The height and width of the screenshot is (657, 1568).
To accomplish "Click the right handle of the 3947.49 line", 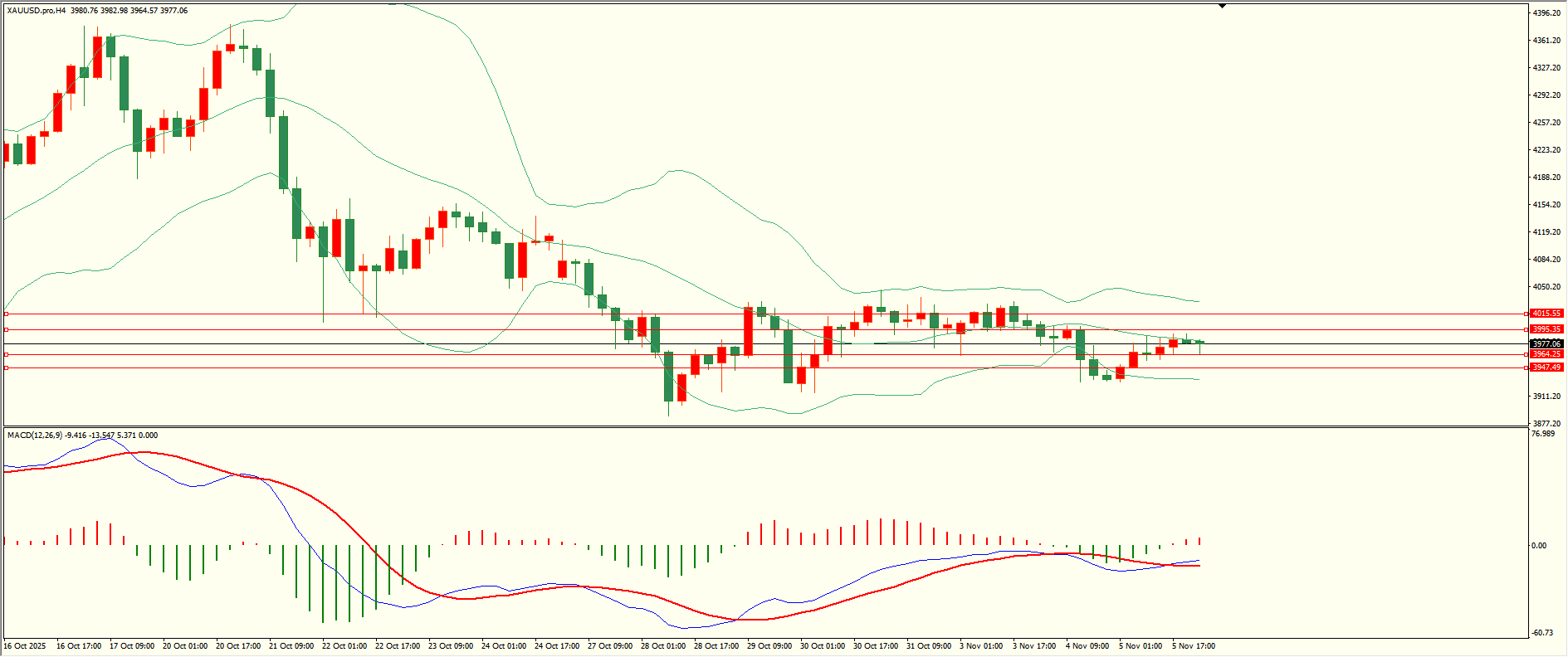I will click(x=1526, y=367).
